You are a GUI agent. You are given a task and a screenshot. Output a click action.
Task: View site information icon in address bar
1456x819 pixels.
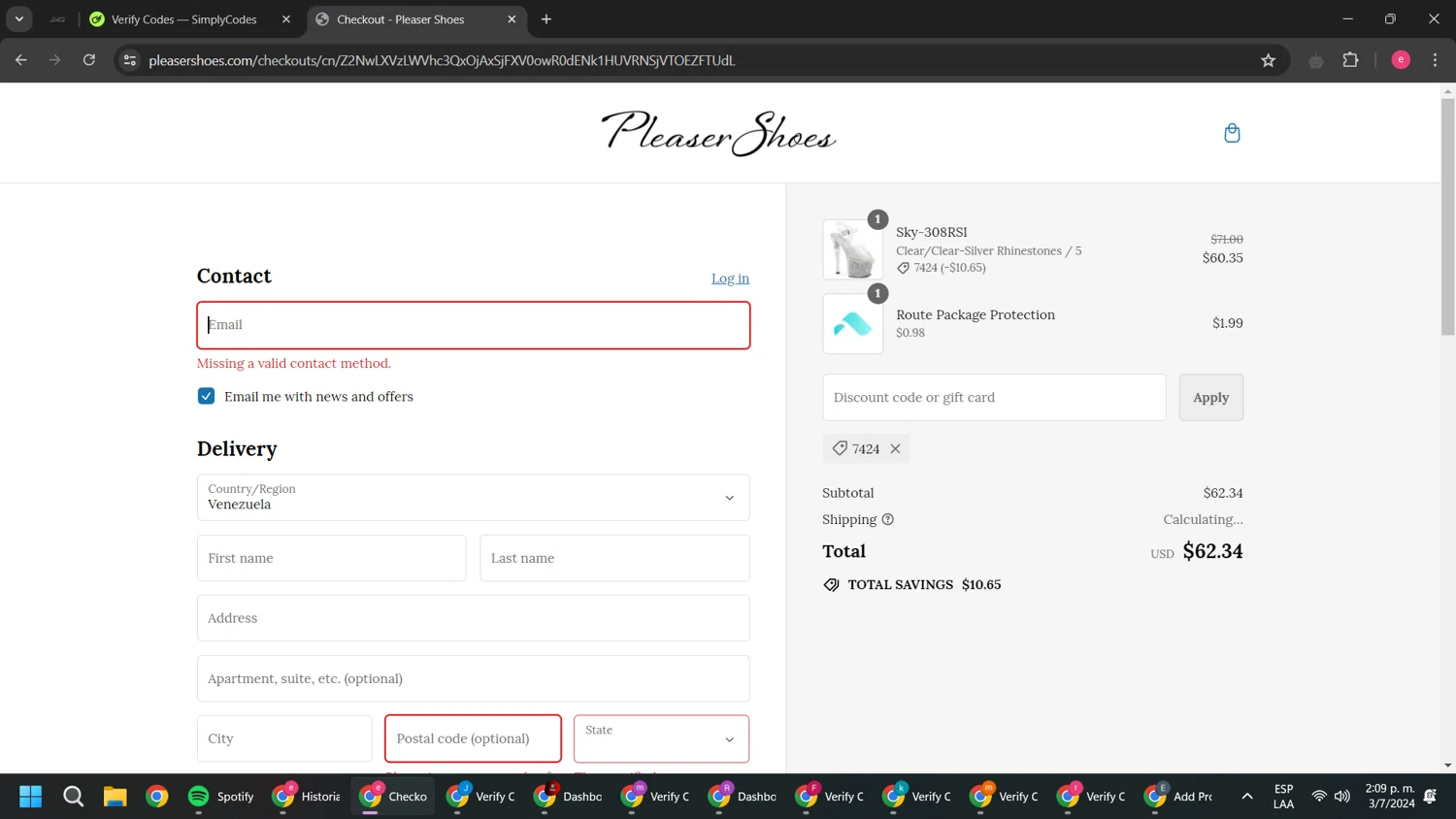pos(129,60)
